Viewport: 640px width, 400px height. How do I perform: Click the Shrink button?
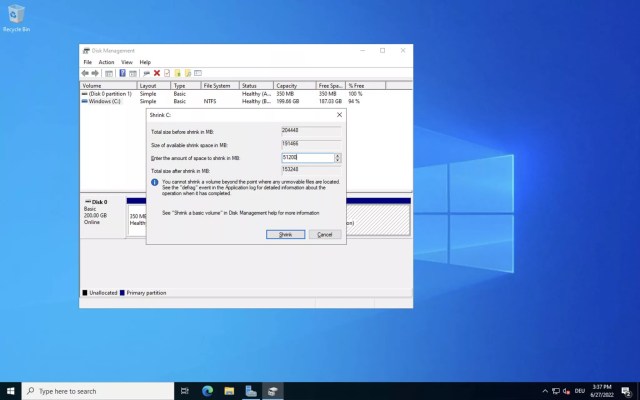[285, 234]
